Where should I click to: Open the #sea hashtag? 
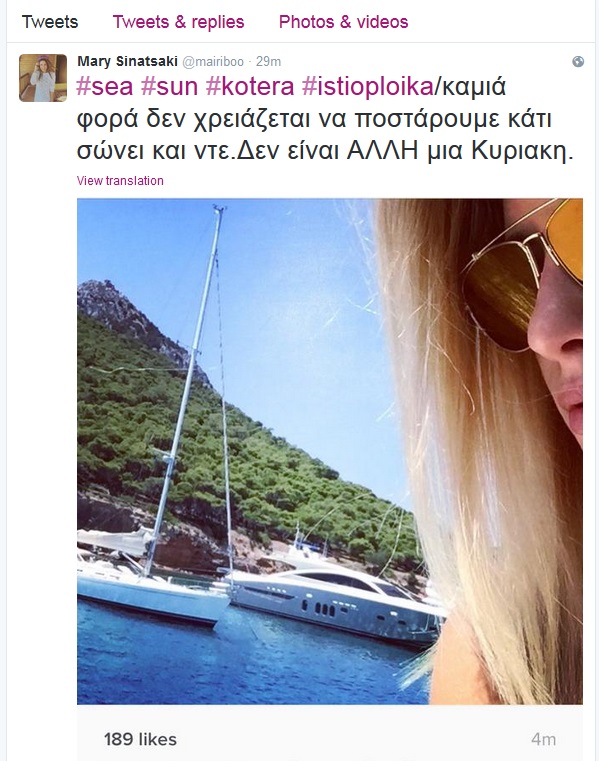(105, 87)
